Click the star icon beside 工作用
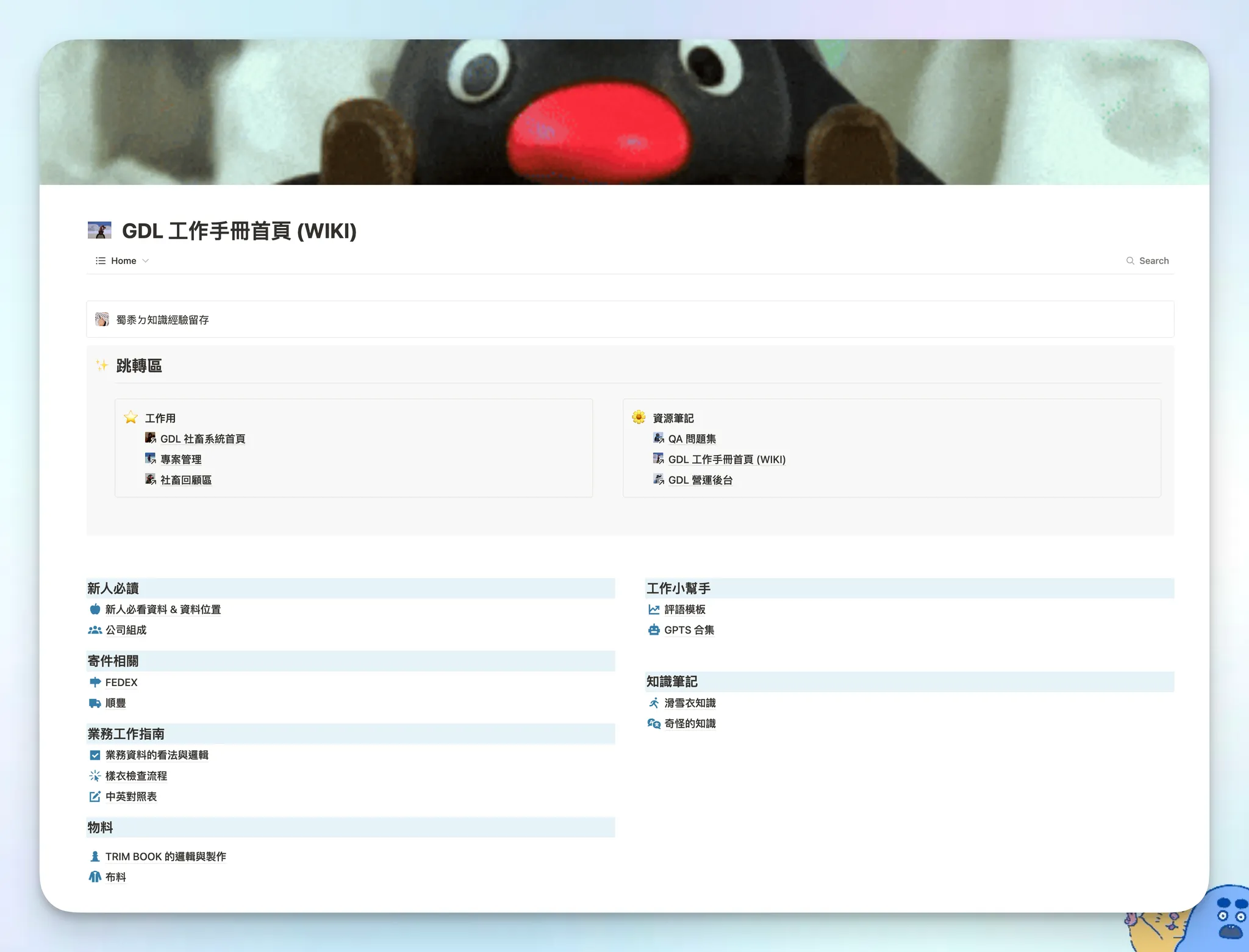 tap(131, 418)
